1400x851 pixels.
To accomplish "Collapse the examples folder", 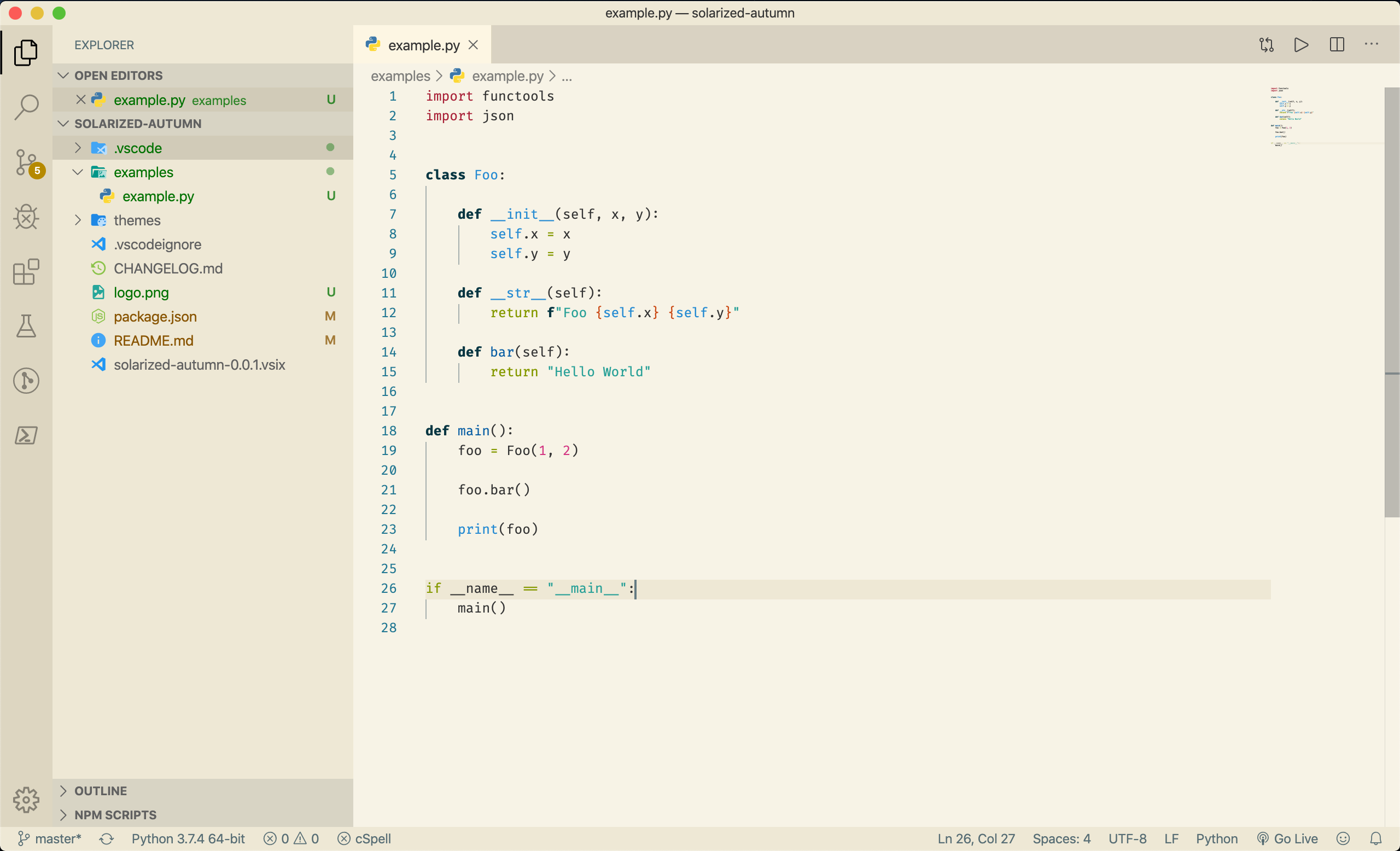I will (143, 172).
